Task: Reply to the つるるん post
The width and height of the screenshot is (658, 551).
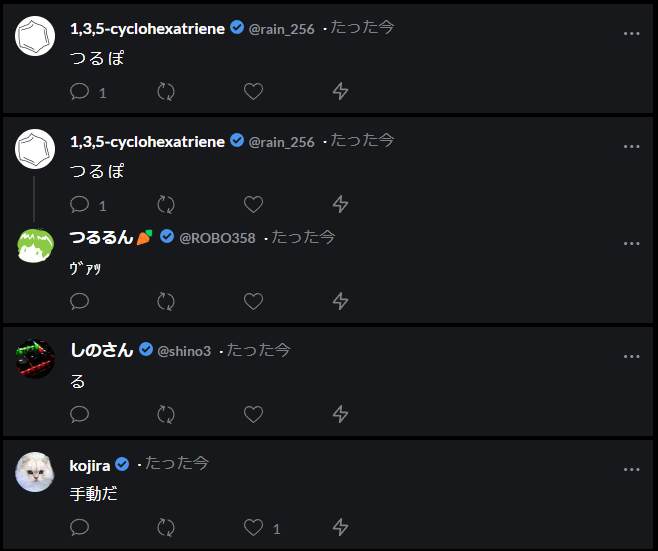Action: (x=80, y=301)
